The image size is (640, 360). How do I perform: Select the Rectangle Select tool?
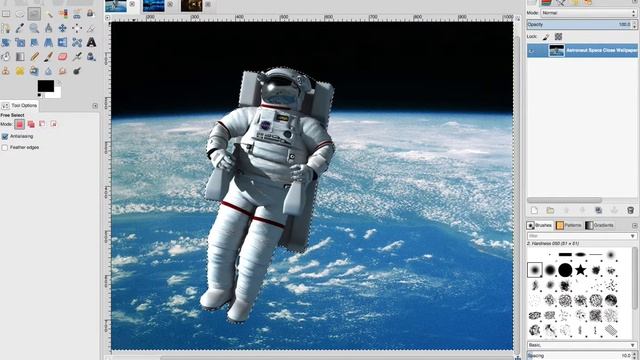point(6,14)
